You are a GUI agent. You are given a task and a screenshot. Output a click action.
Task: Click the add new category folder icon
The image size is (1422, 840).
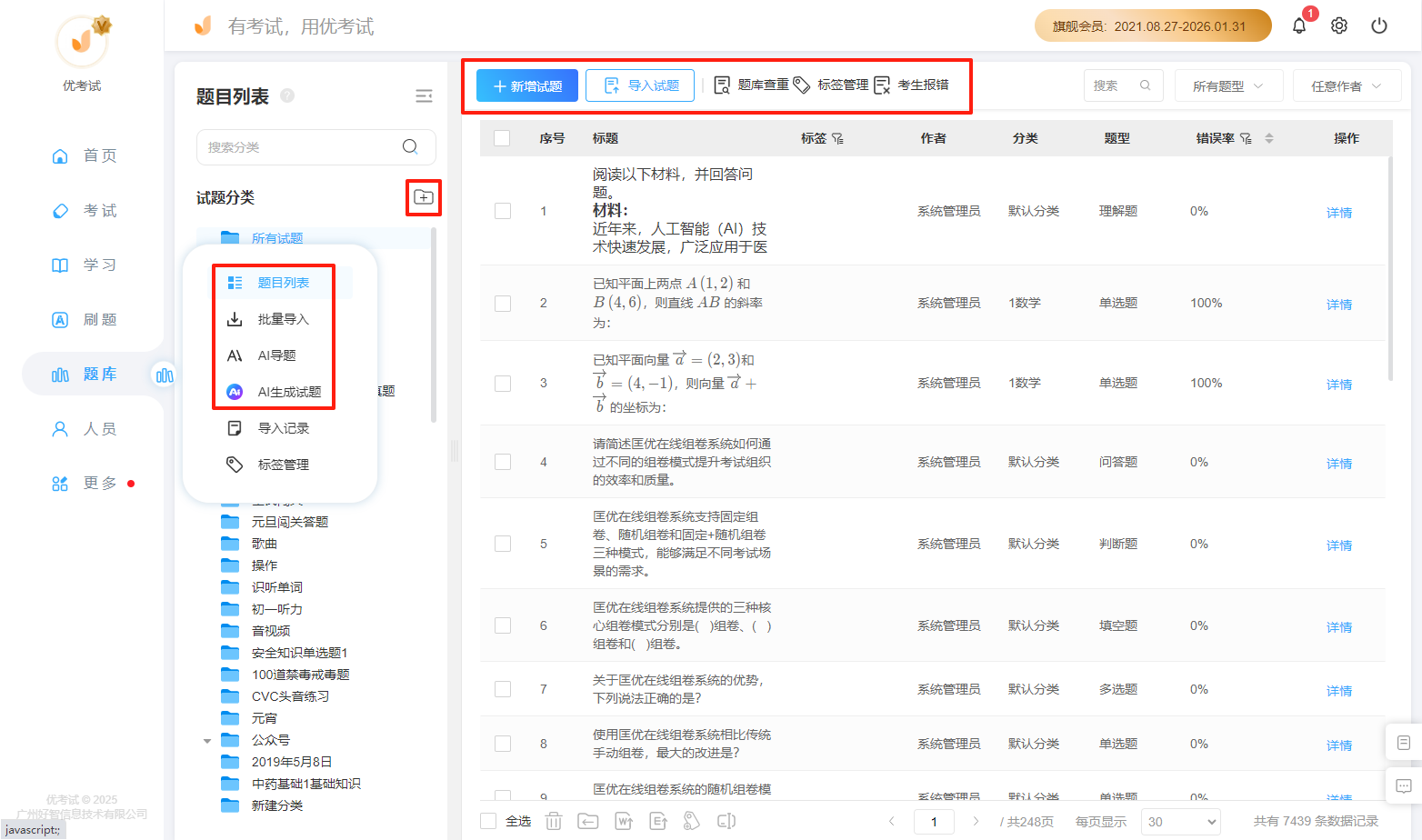click(x=424, y=196)
